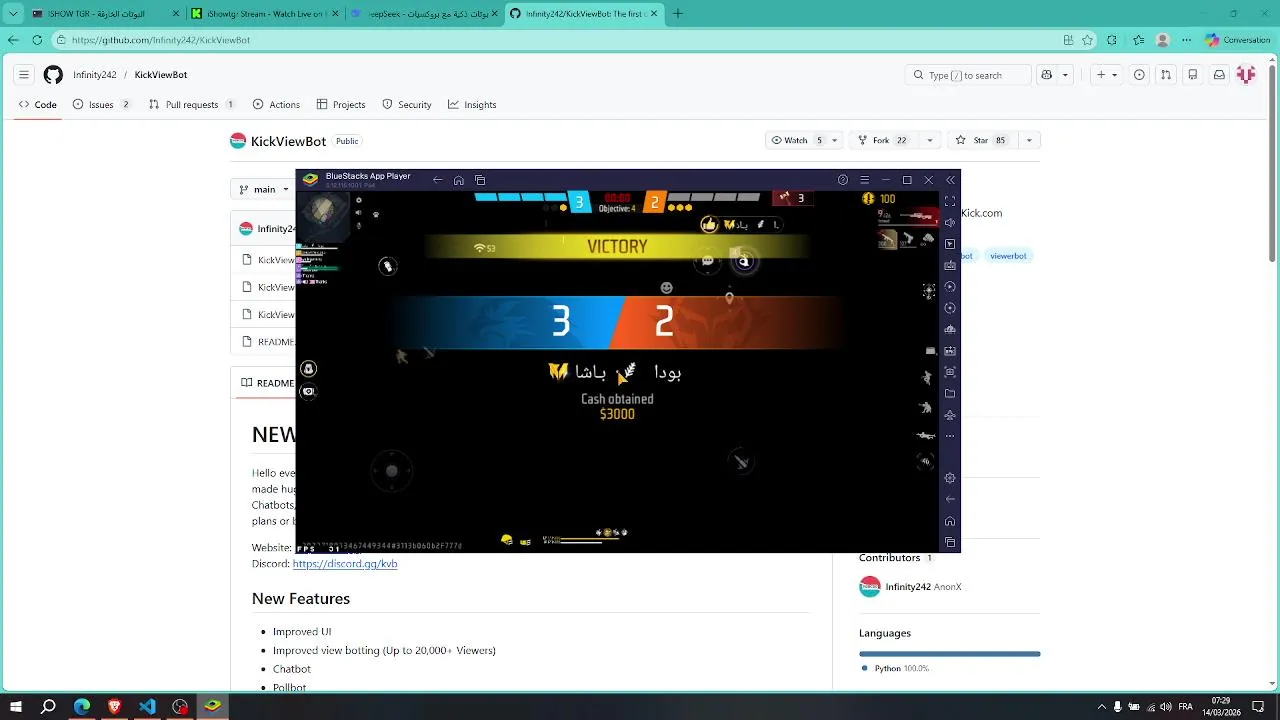Expand the Star lists dropdown arrow
Image resolution: width=1280 pixels, height=720 pixels.
point(1028,141)
